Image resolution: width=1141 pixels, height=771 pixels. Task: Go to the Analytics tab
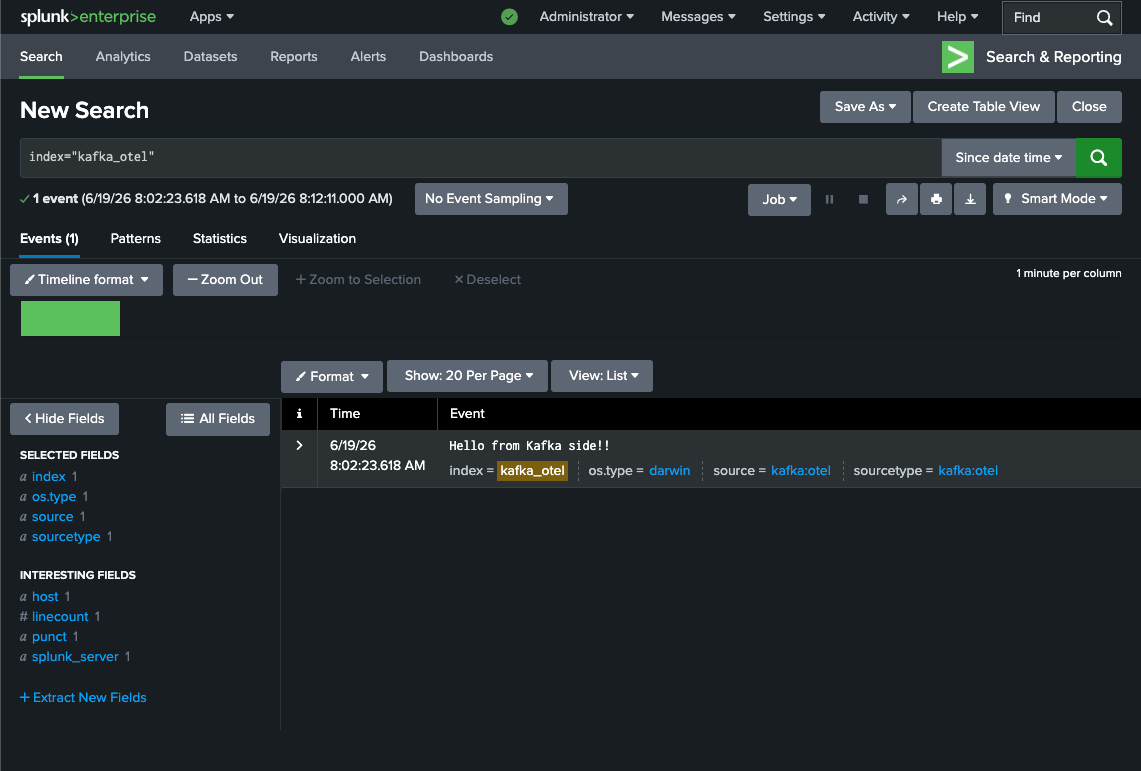point(123,57)
